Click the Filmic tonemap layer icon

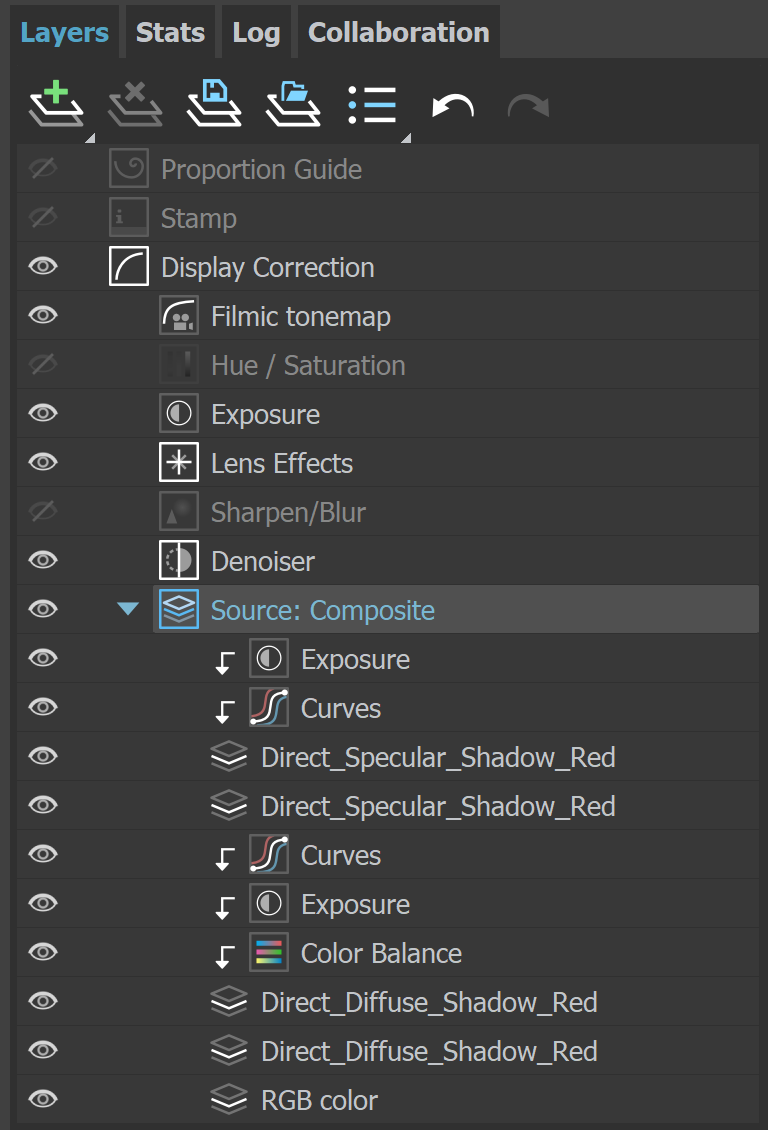point(179,317)
